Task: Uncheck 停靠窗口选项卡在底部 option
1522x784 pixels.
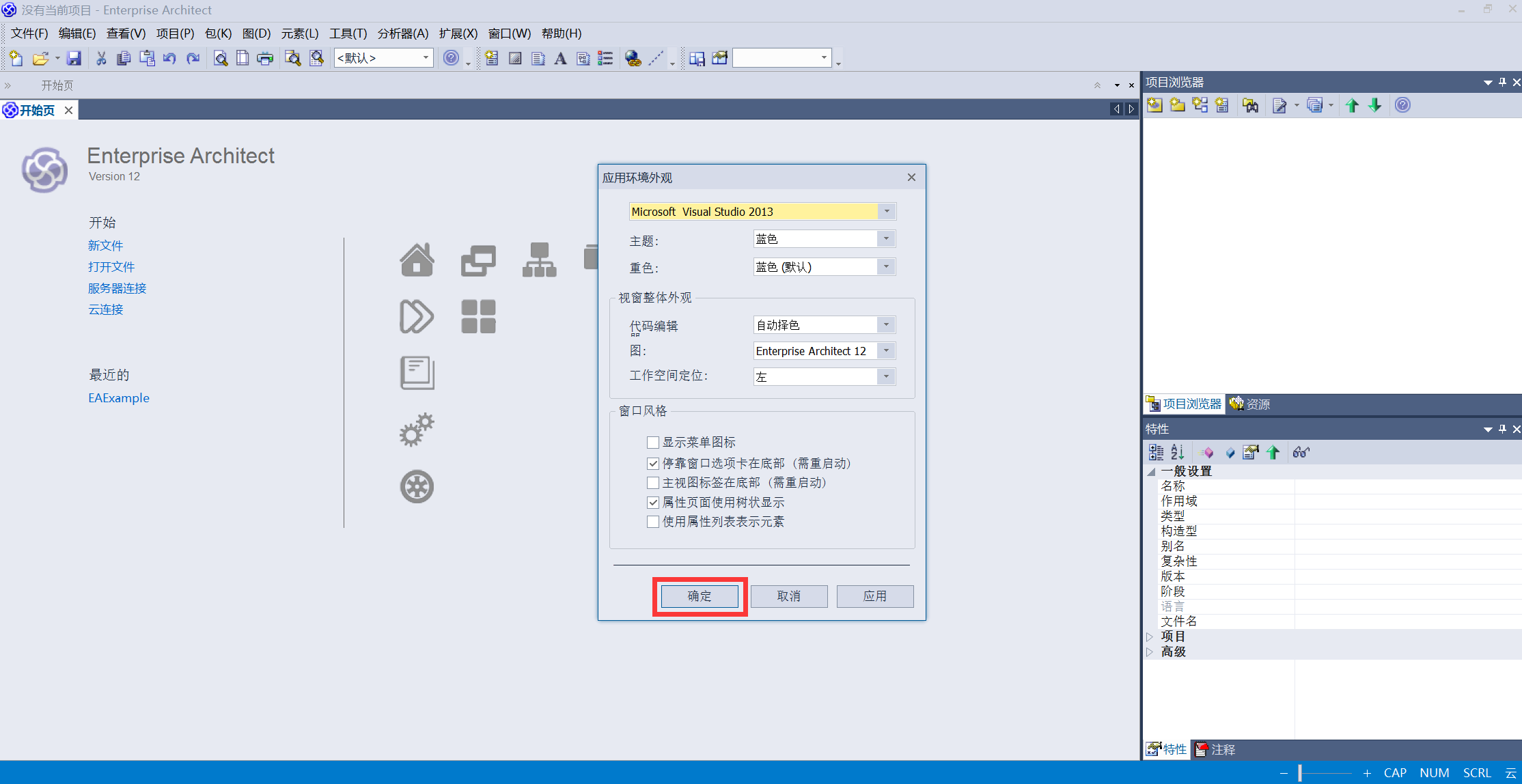Action: click(x=653, y=464)
